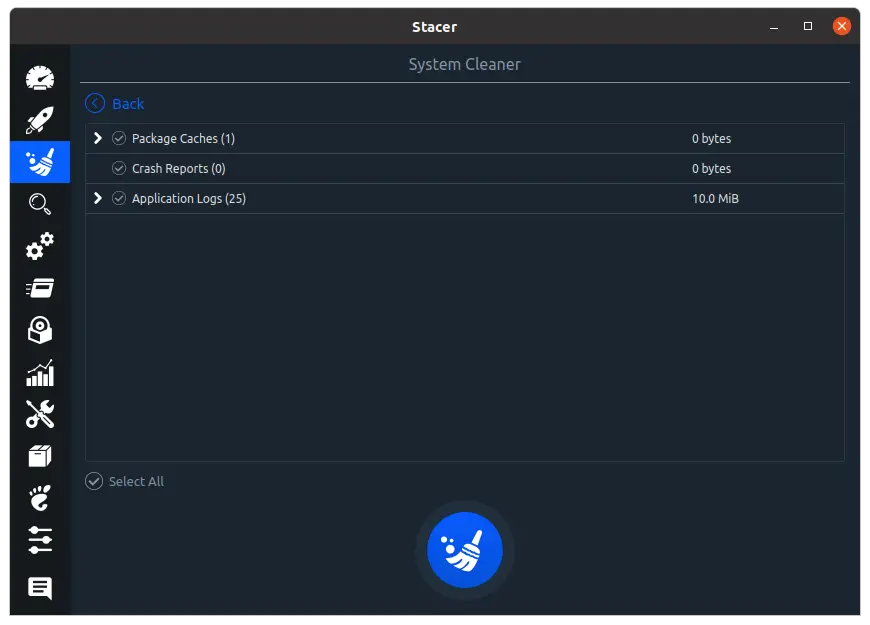Screen dimensions: 870x625
Task: Open Startup Apps rocket page
Action: (x=40, y=120)
